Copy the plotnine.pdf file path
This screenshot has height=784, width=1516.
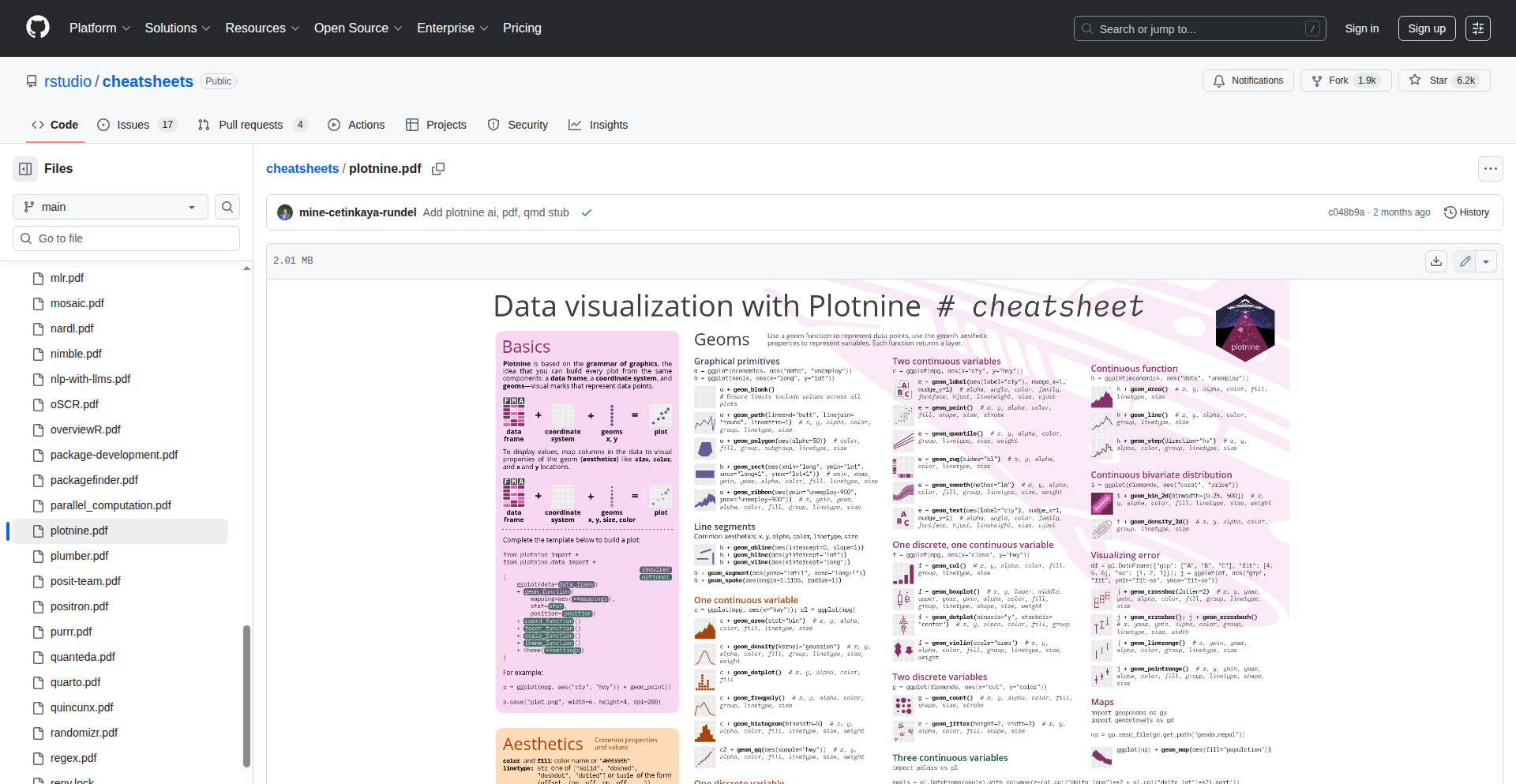(x=438, y=169)
